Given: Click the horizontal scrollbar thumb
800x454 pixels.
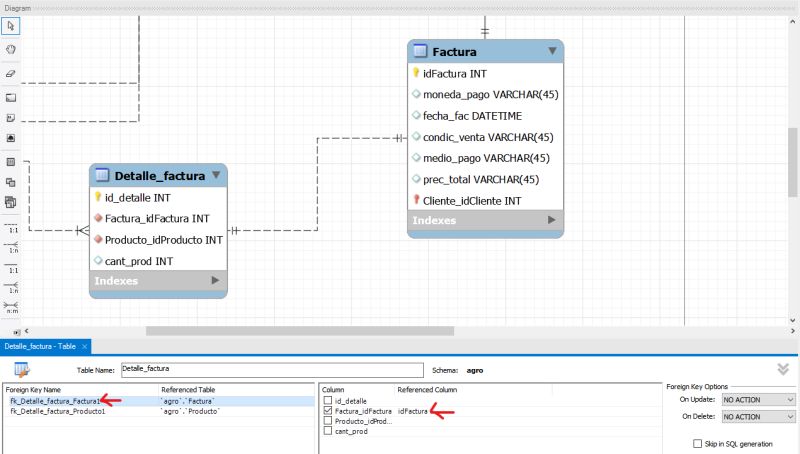Looking at the screenshot, I should (x=300, y=331).
